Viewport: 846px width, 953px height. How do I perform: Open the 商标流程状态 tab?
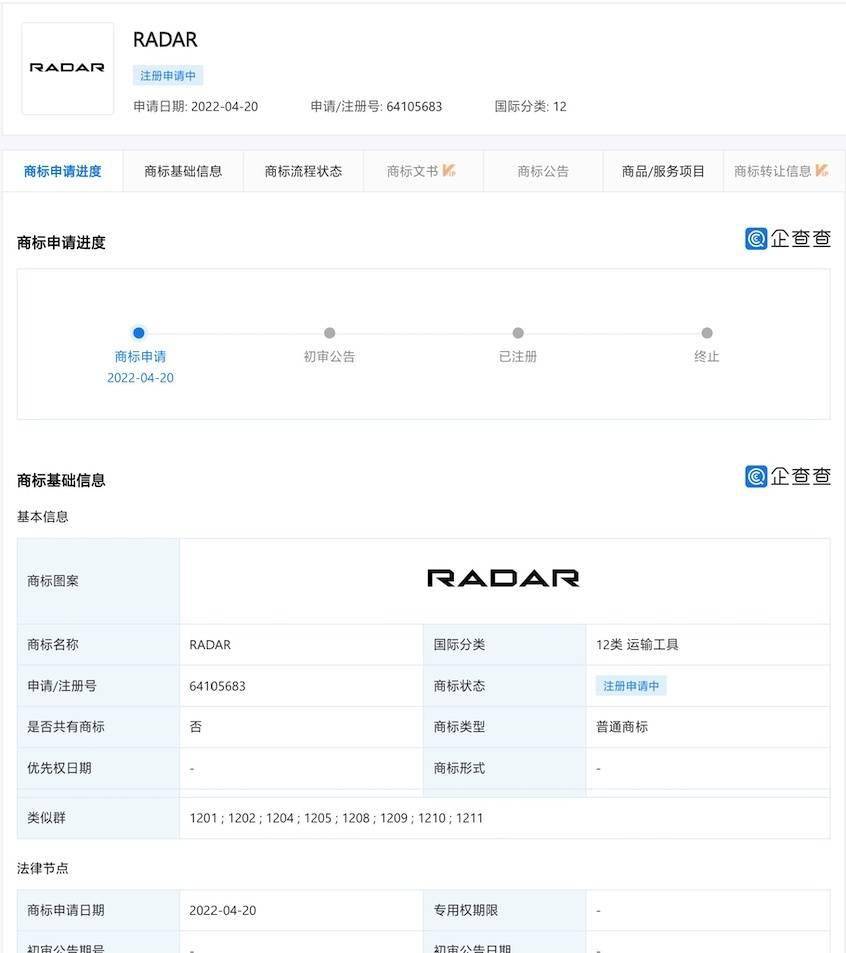pyautogui.click(x=303, y=171)
